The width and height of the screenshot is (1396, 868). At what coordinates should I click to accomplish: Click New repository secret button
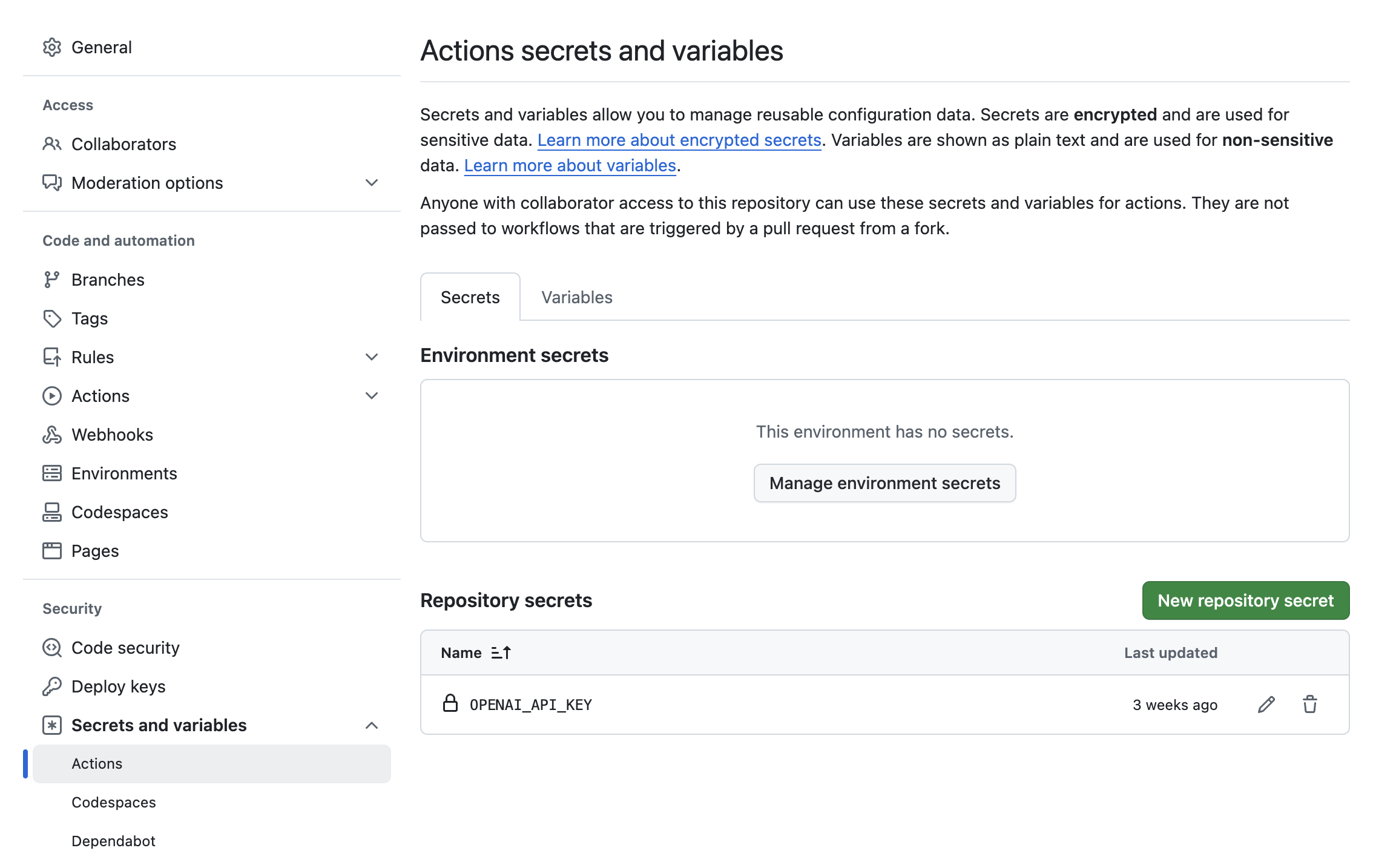(1245, 600)
